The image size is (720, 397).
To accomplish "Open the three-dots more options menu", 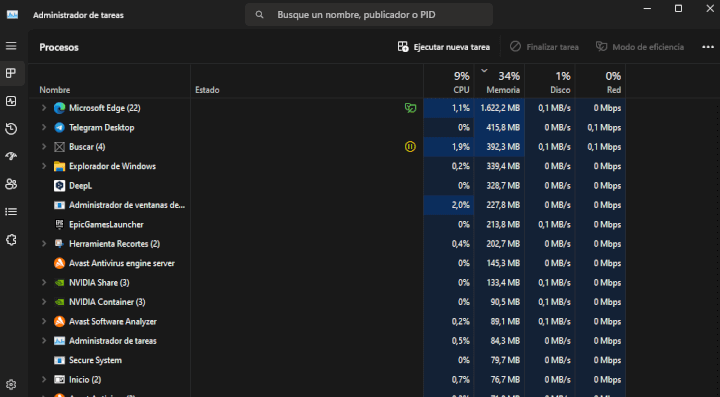I will 708,47.
